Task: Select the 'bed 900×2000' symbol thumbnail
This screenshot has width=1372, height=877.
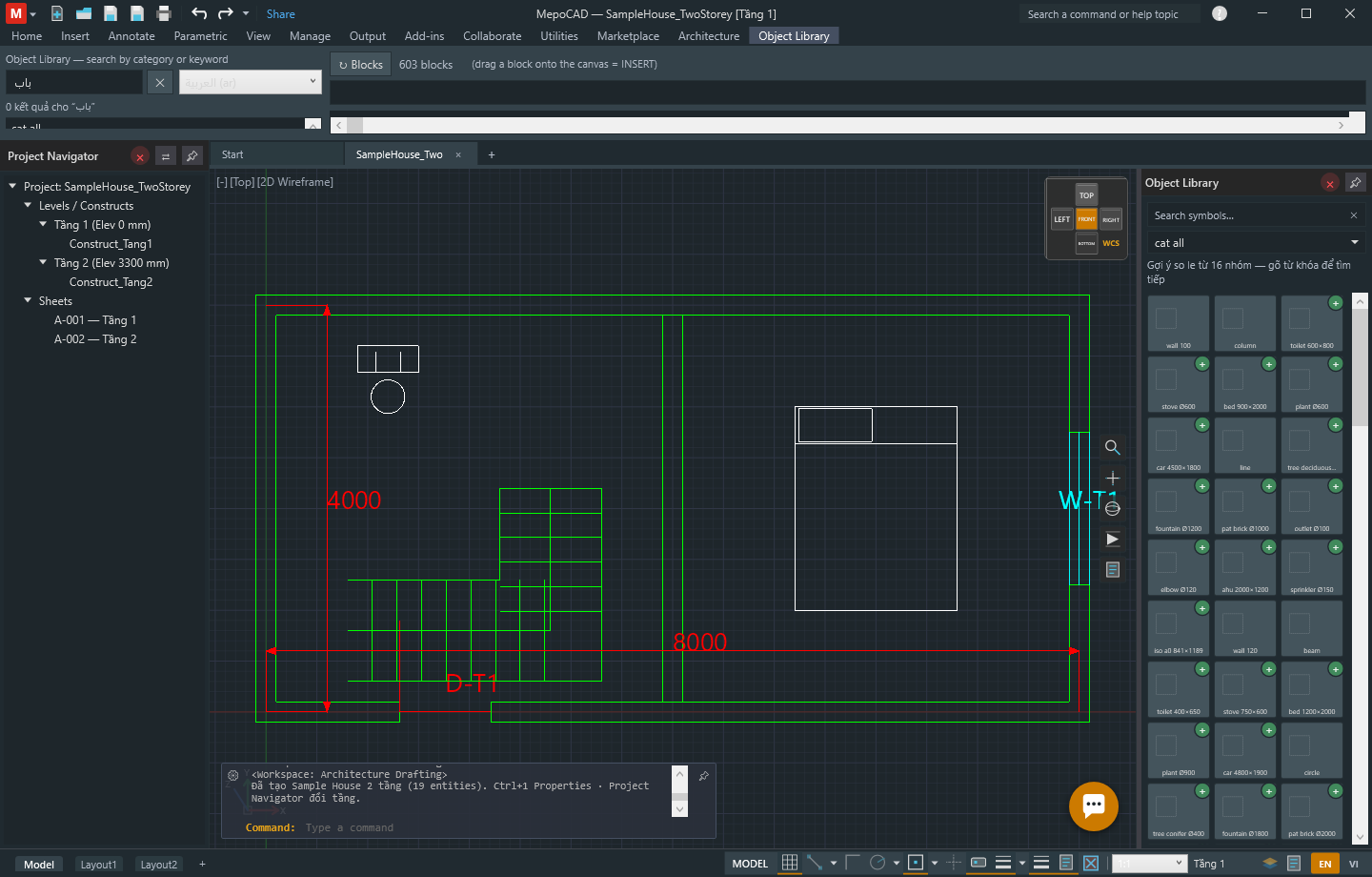Action: coord(1245,384)
